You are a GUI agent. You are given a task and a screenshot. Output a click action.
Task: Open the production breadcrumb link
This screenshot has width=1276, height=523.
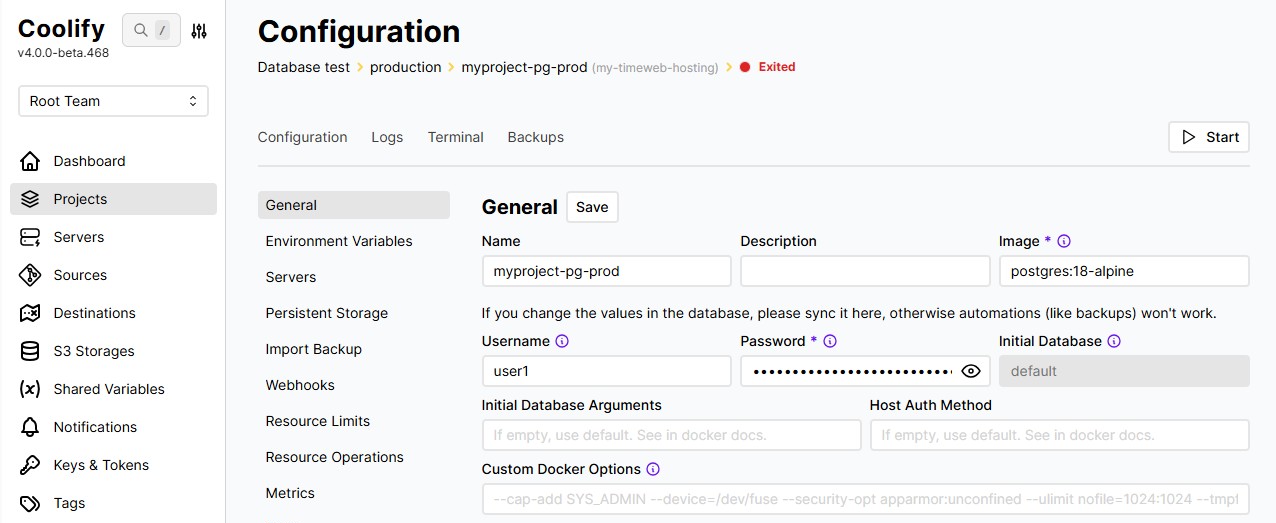tap(406, 67)
